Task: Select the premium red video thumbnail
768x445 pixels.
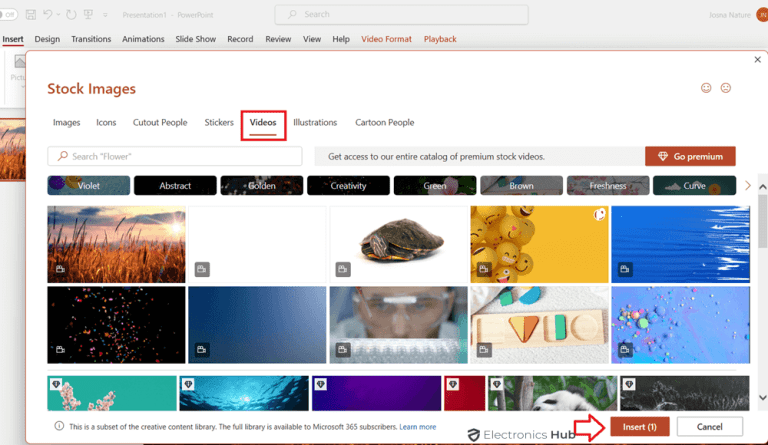Action: (x=464, y=393)
